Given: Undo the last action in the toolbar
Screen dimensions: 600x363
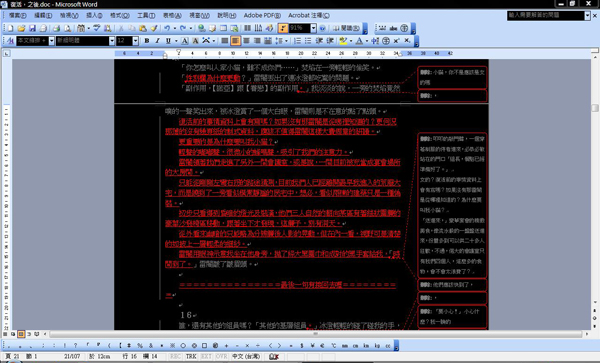Looking at the screenshot, I should click(x=167, y=28).
